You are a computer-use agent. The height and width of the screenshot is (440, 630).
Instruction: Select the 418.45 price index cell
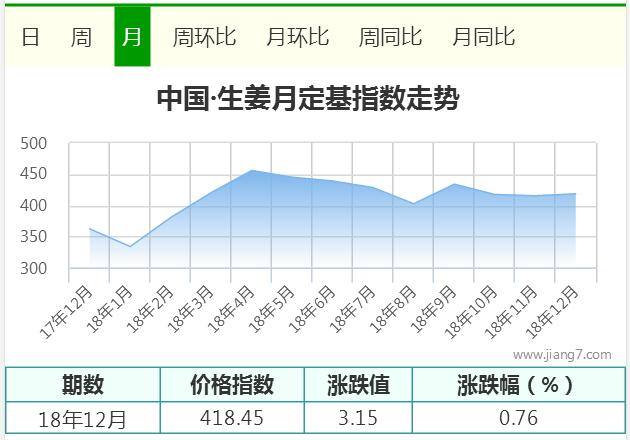pos(232,418)
